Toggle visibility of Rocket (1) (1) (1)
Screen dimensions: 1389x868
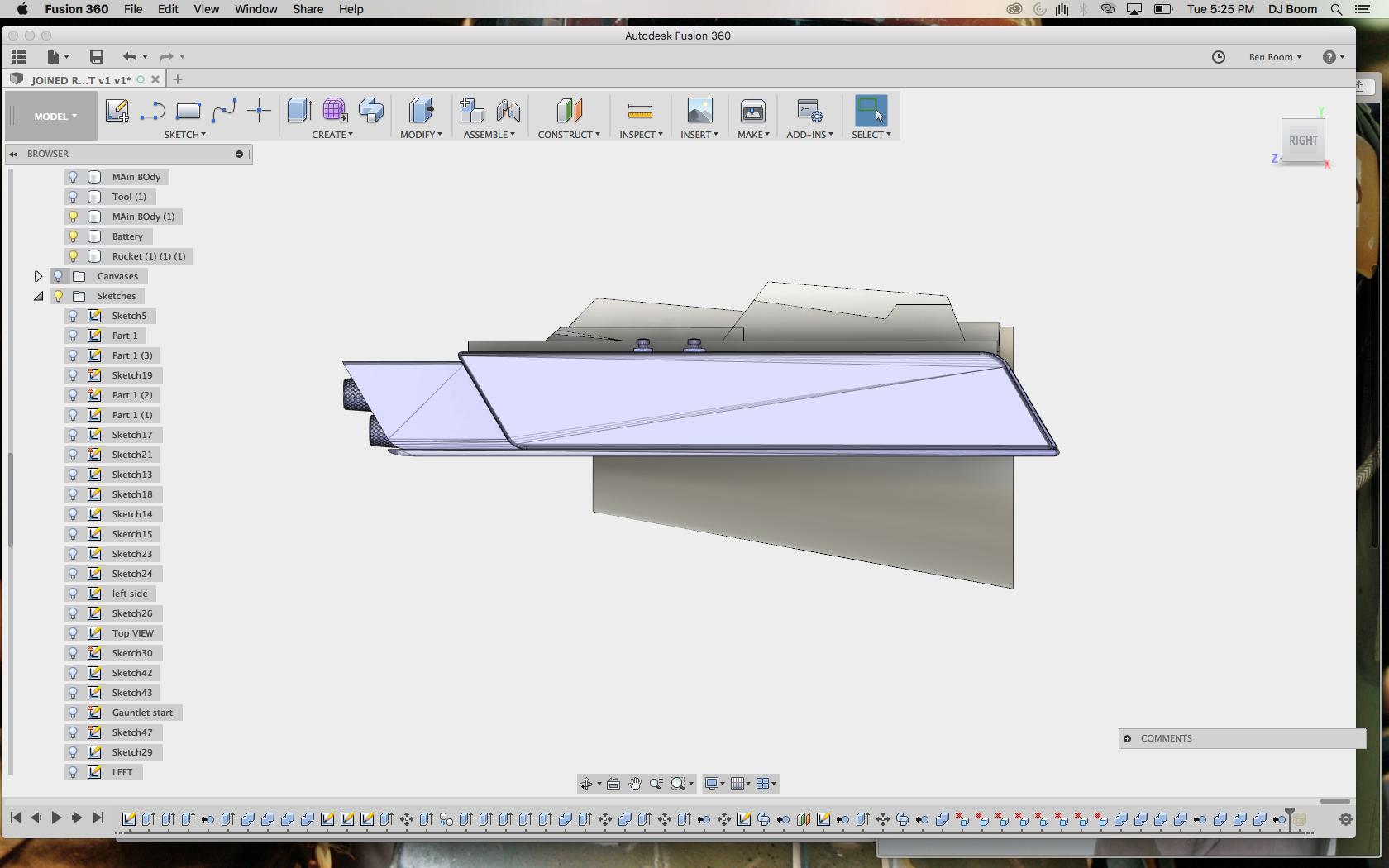(x=73, y=256)
